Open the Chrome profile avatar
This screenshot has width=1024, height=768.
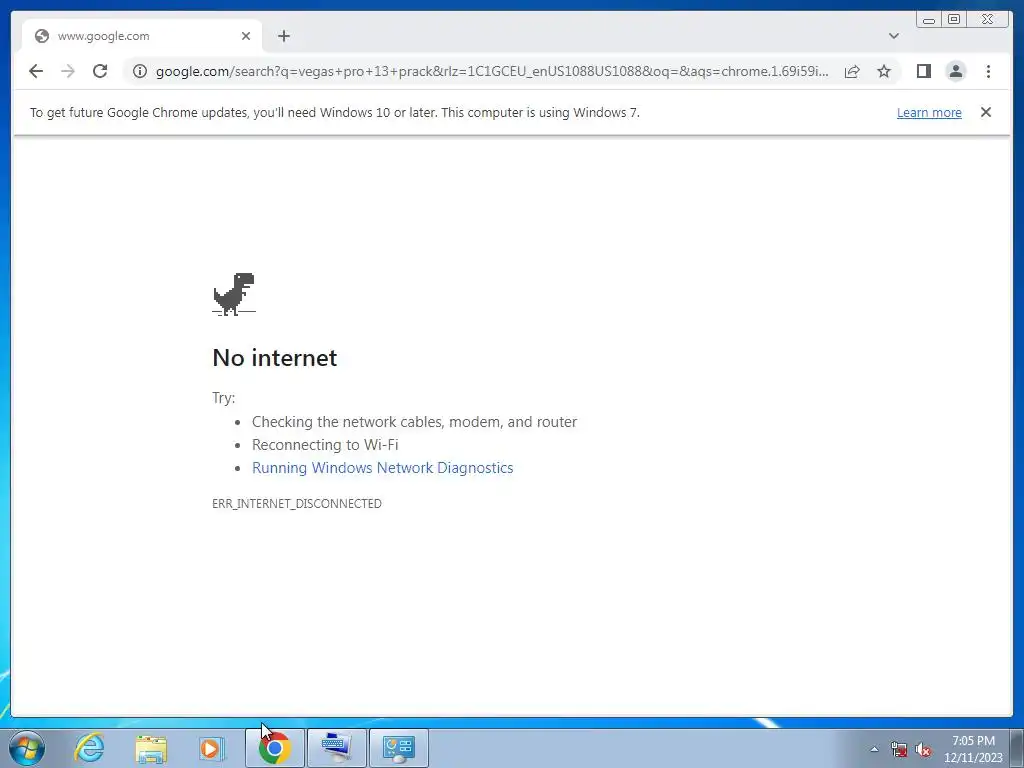955,71
